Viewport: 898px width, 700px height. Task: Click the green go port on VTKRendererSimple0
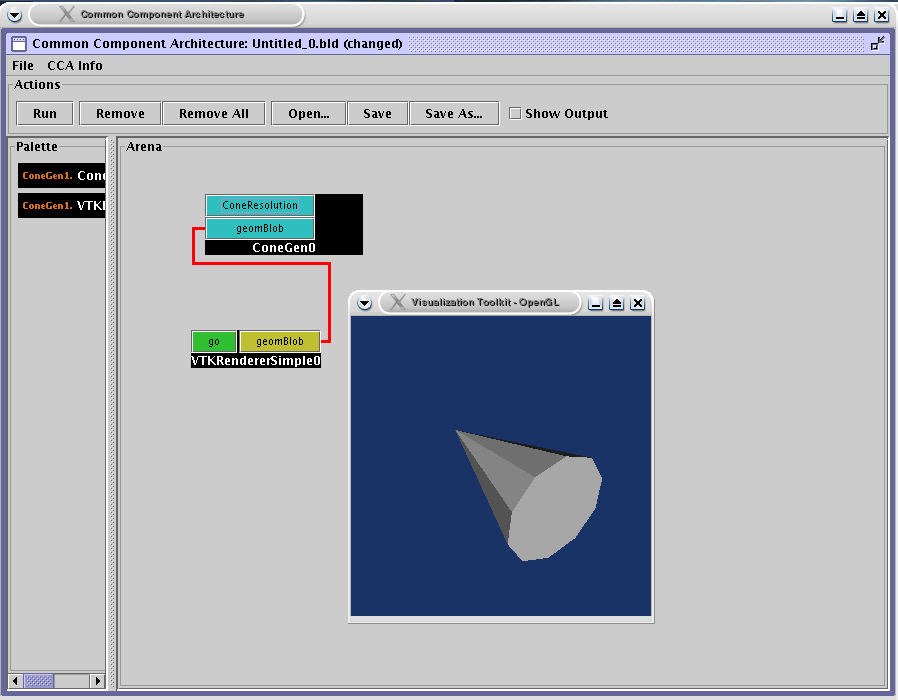point(214,342)
